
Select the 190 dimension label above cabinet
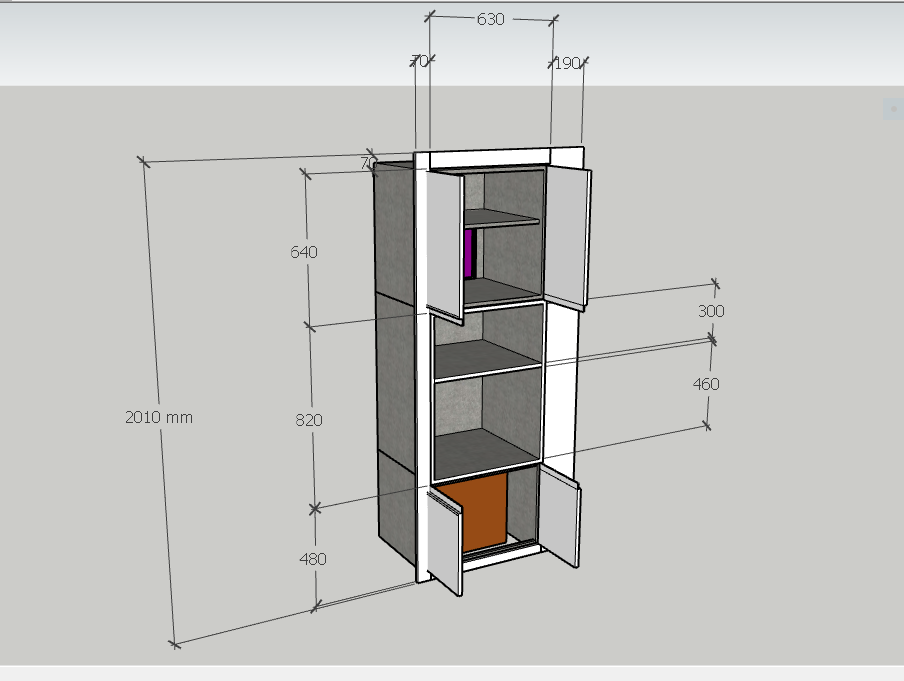tap(567, 63)
